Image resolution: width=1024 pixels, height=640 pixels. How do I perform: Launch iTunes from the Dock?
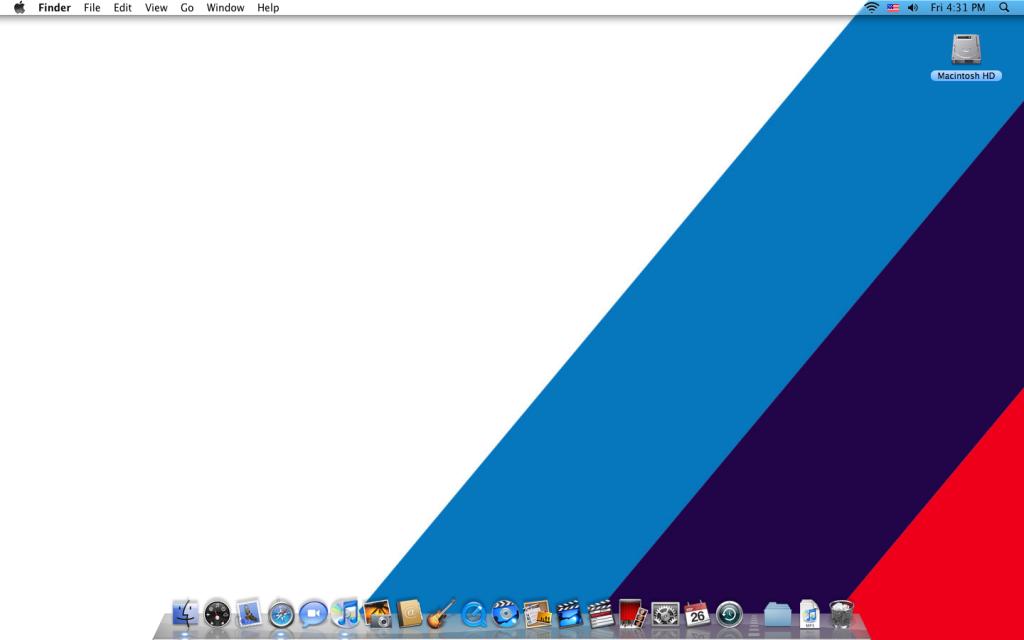(345, 613)
